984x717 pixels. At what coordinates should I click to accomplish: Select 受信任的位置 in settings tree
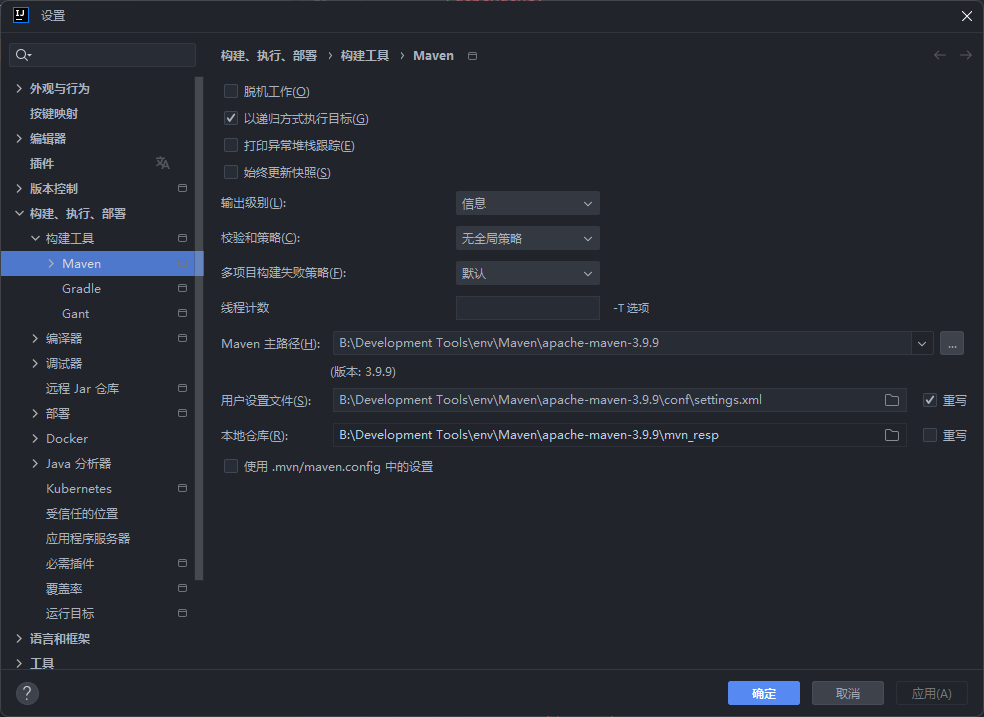pyautogui.click(x=82, y=513)
